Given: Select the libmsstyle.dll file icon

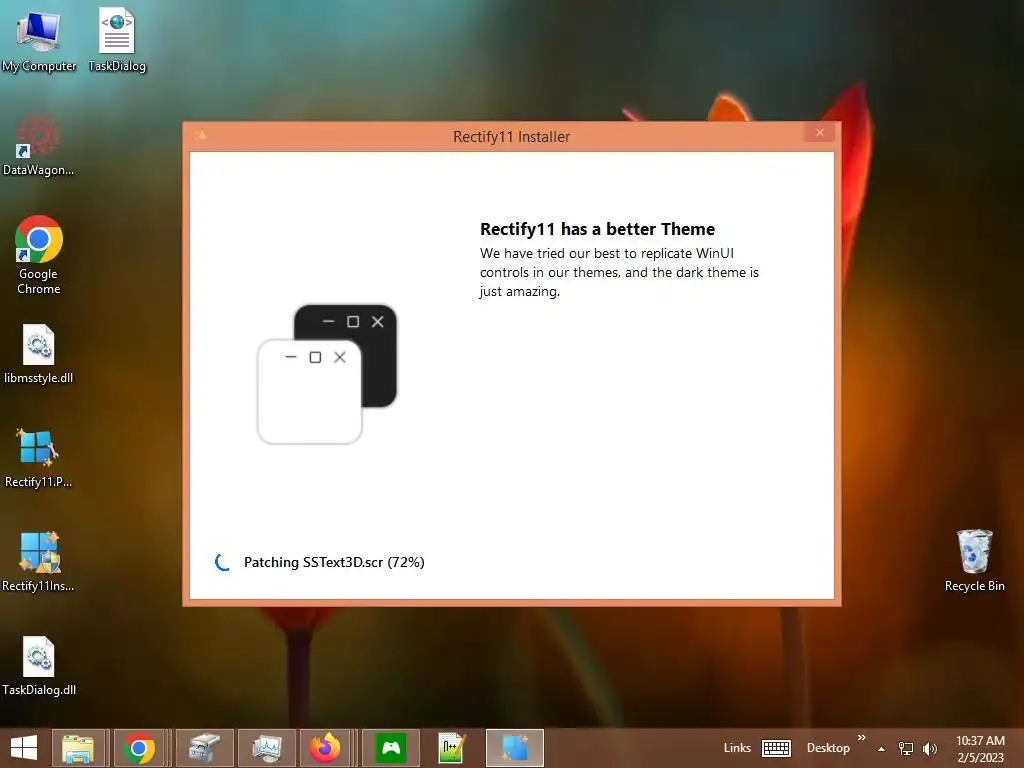Looking at the screenshot, I should 38,354.
